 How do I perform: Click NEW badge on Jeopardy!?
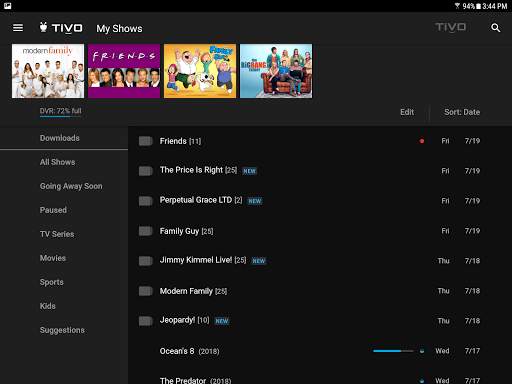[x=222, y=321]
